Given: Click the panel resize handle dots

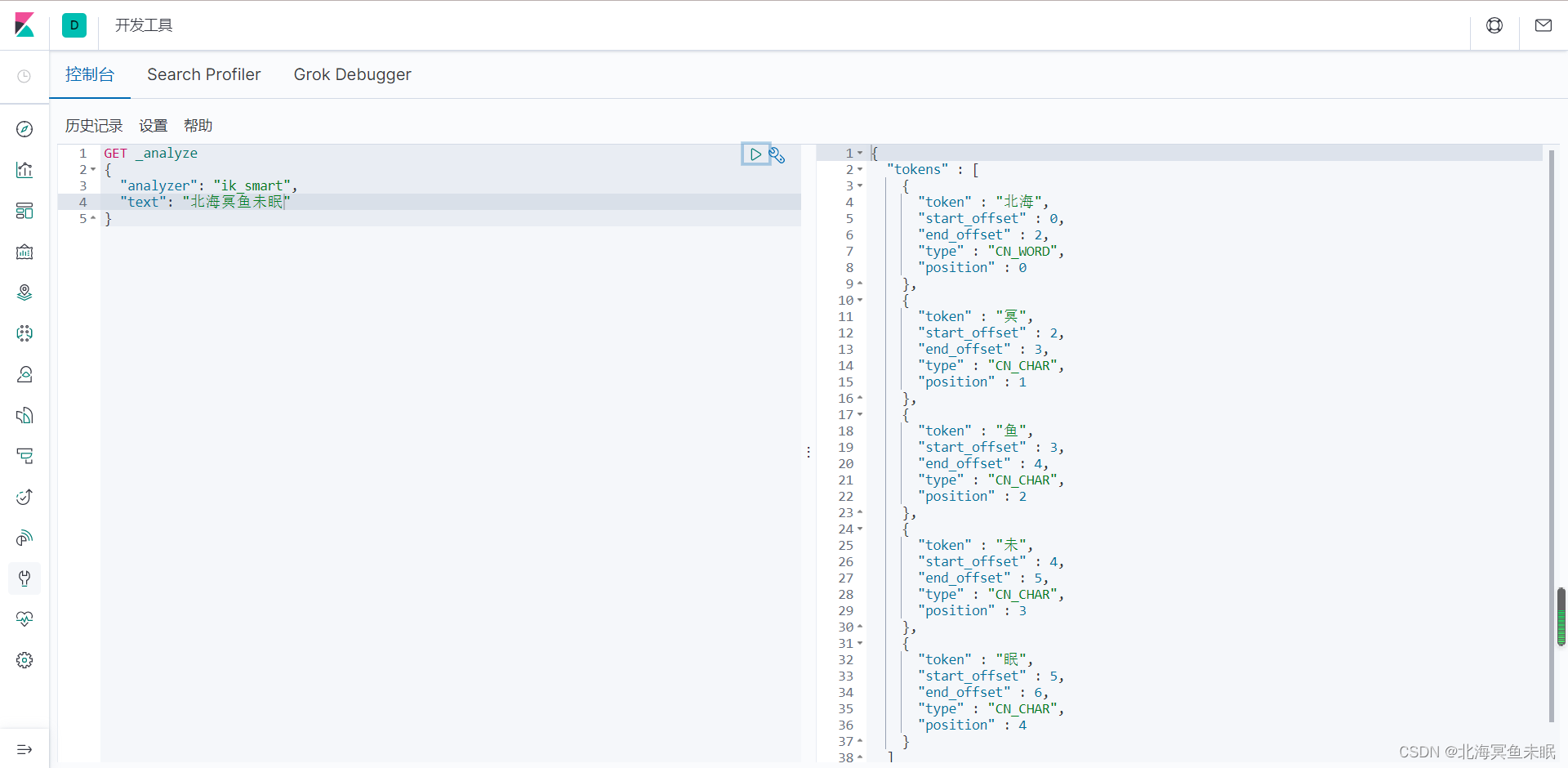Looking at the screenshot, I should (808, 452).
